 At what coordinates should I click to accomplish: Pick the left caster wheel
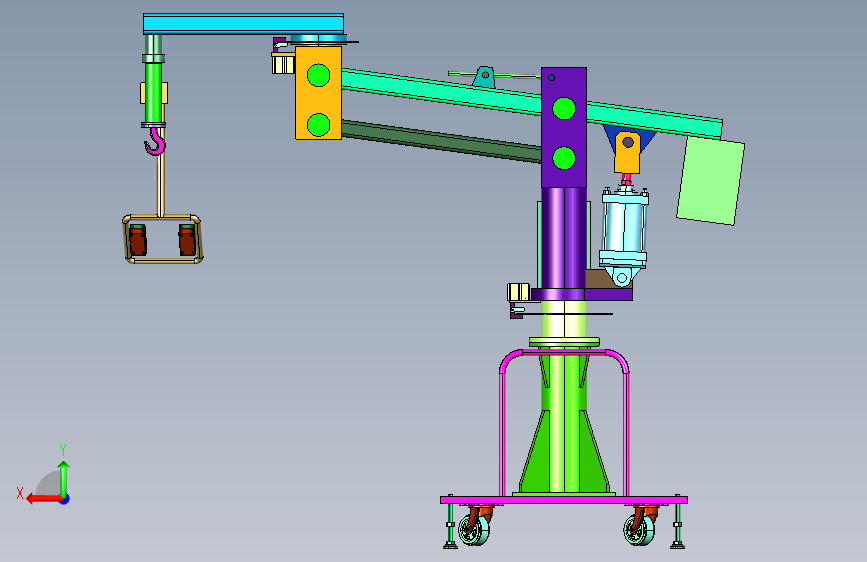[x=474, y=529]
